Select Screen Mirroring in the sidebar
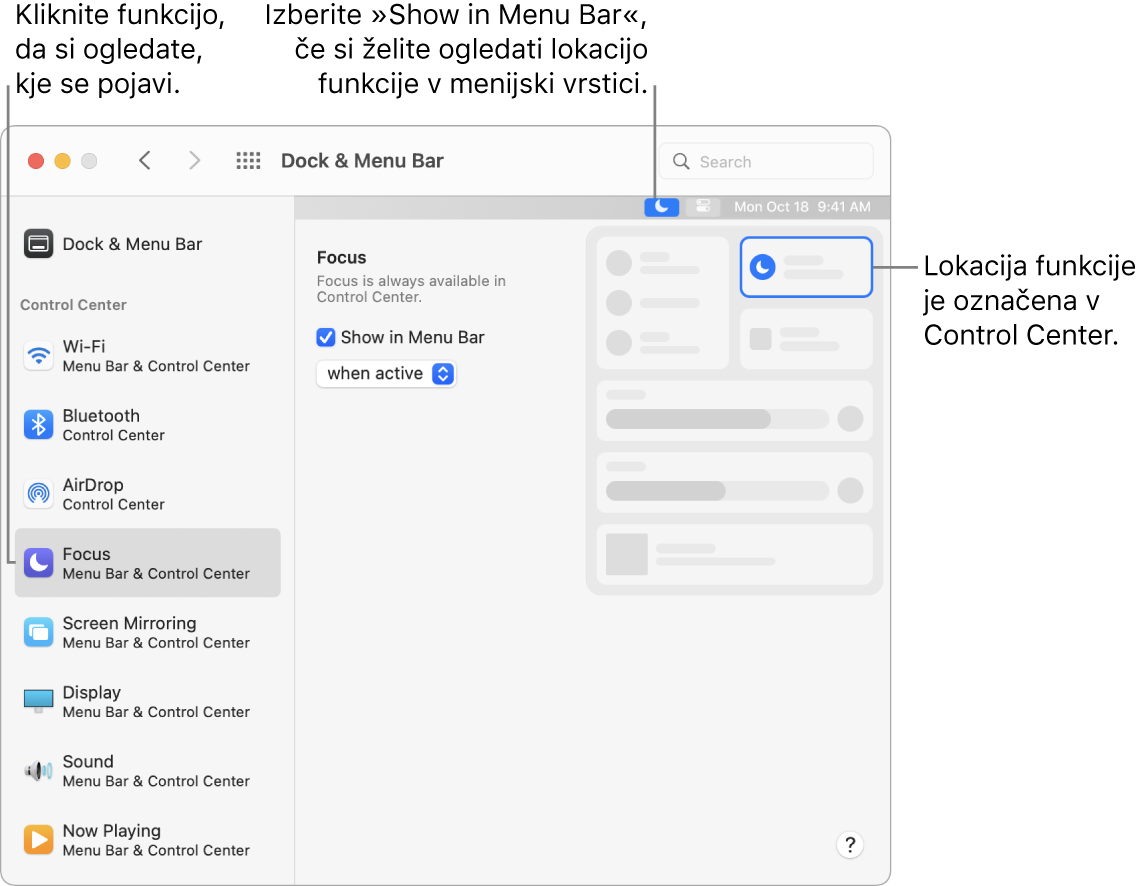 pos(147,633)
